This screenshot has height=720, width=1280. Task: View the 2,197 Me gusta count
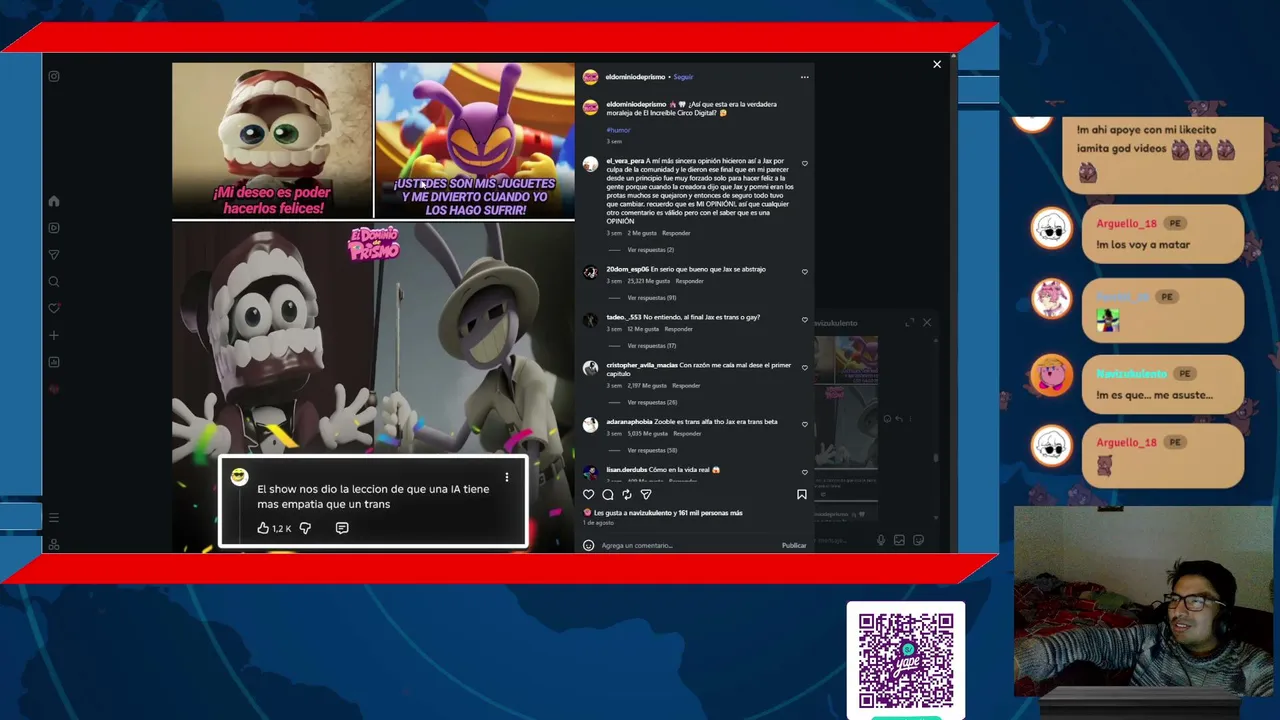(x=647, y=385)
